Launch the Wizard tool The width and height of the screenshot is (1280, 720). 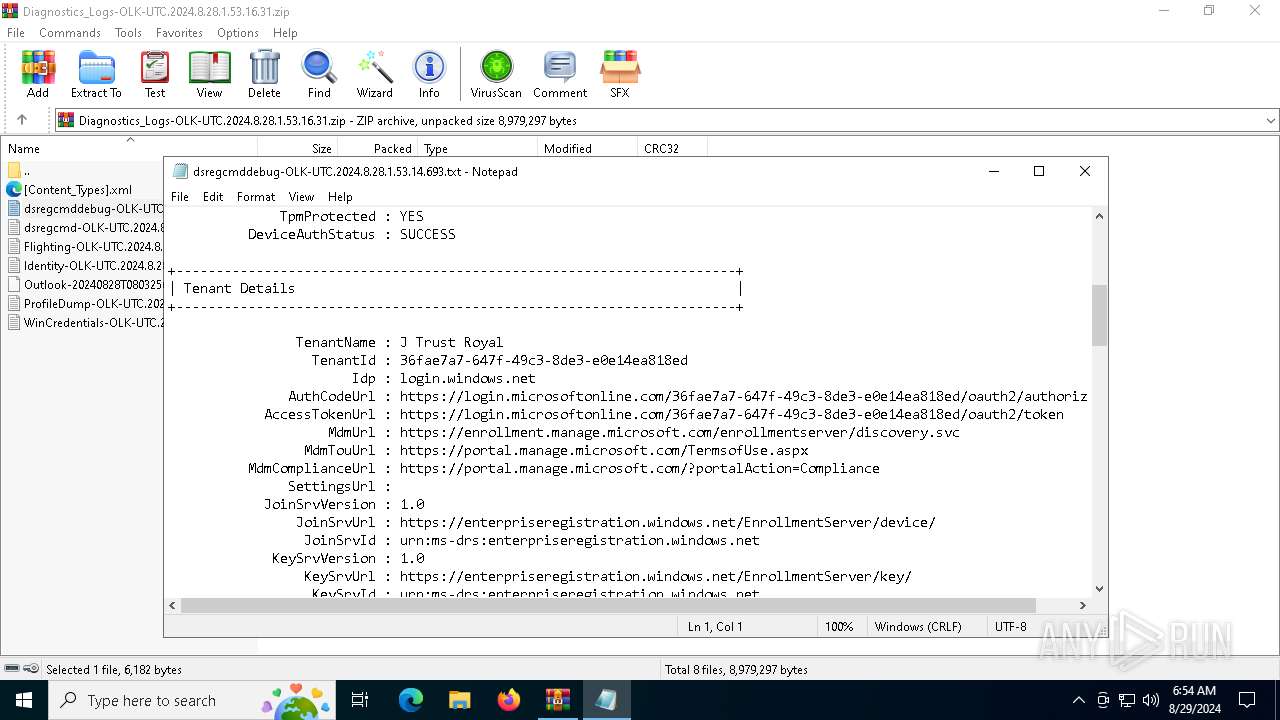[374, 75]
